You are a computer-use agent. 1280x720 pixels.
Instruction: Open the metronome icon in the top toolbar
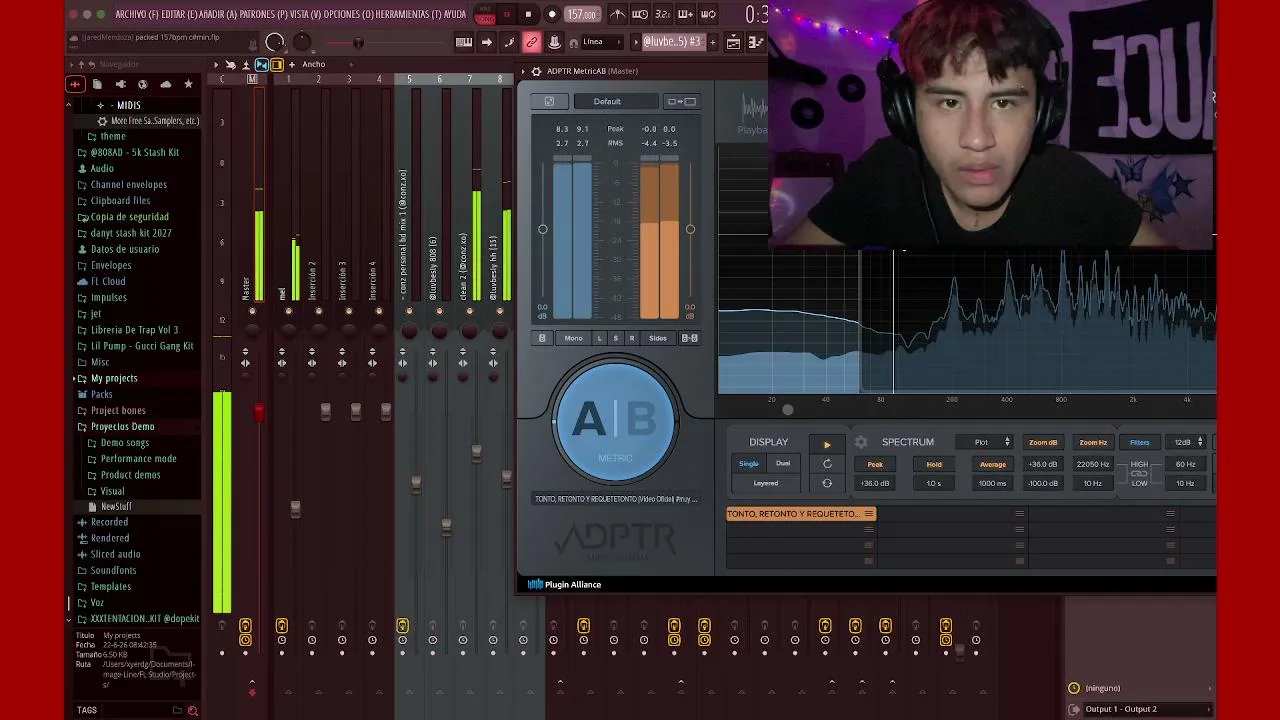[617, 14]
